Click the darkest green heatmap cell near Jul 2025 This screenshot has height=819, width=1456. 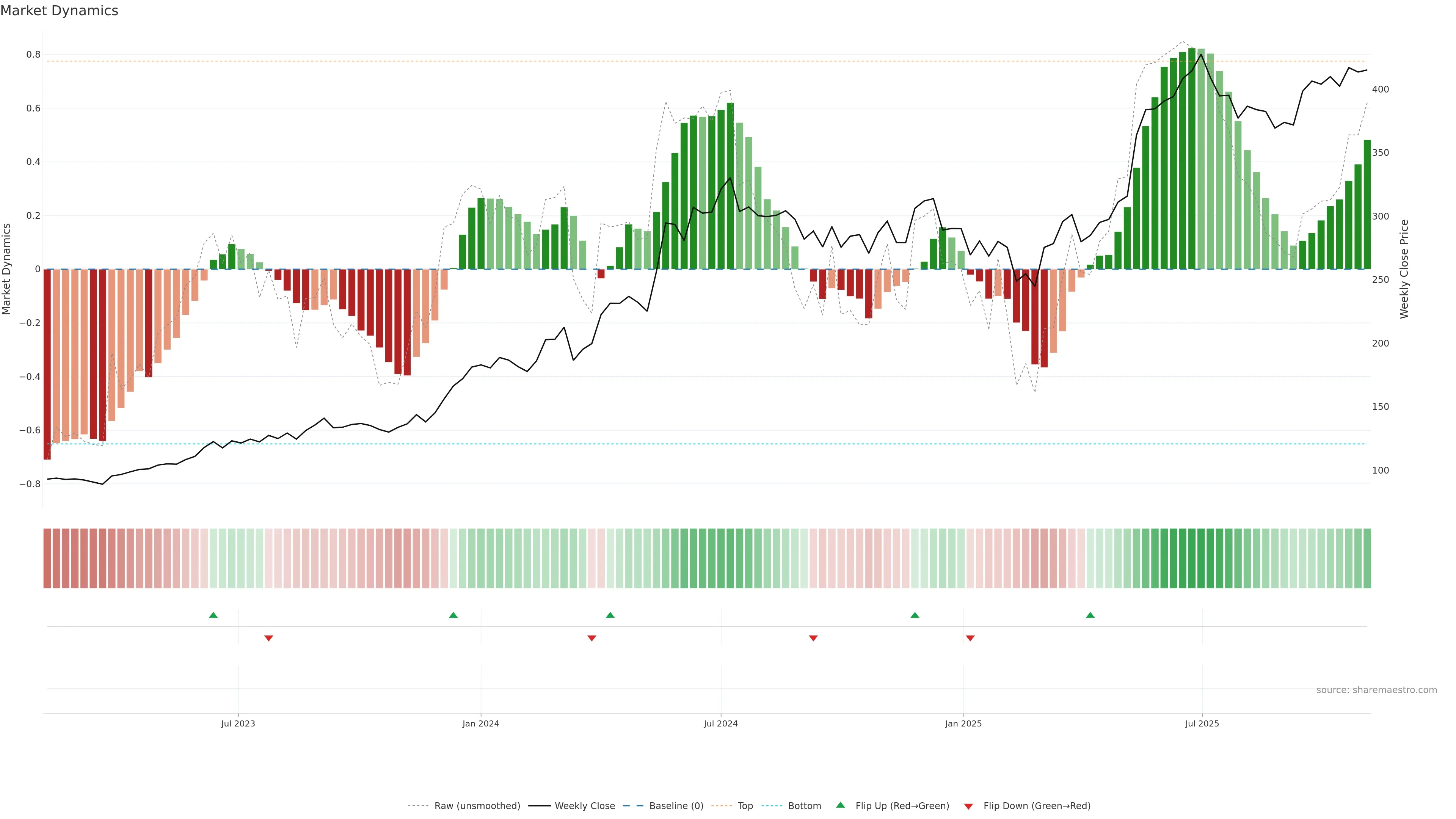point(1191,558)
